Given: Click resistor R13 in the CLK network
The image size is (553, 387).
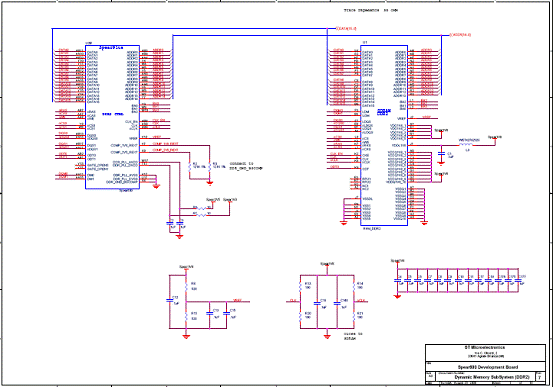Looking at the screenshot, I should [x=300, y=286].
